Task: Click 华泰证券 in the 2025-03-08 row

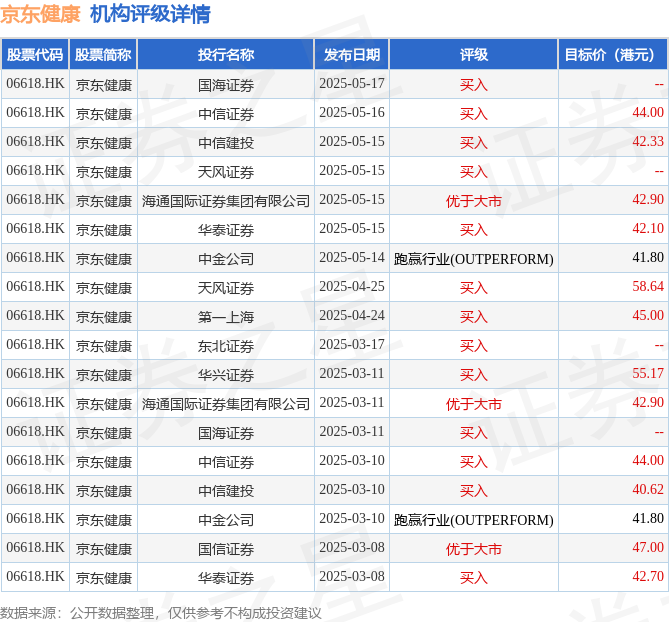Action: [x=226, y=578]
